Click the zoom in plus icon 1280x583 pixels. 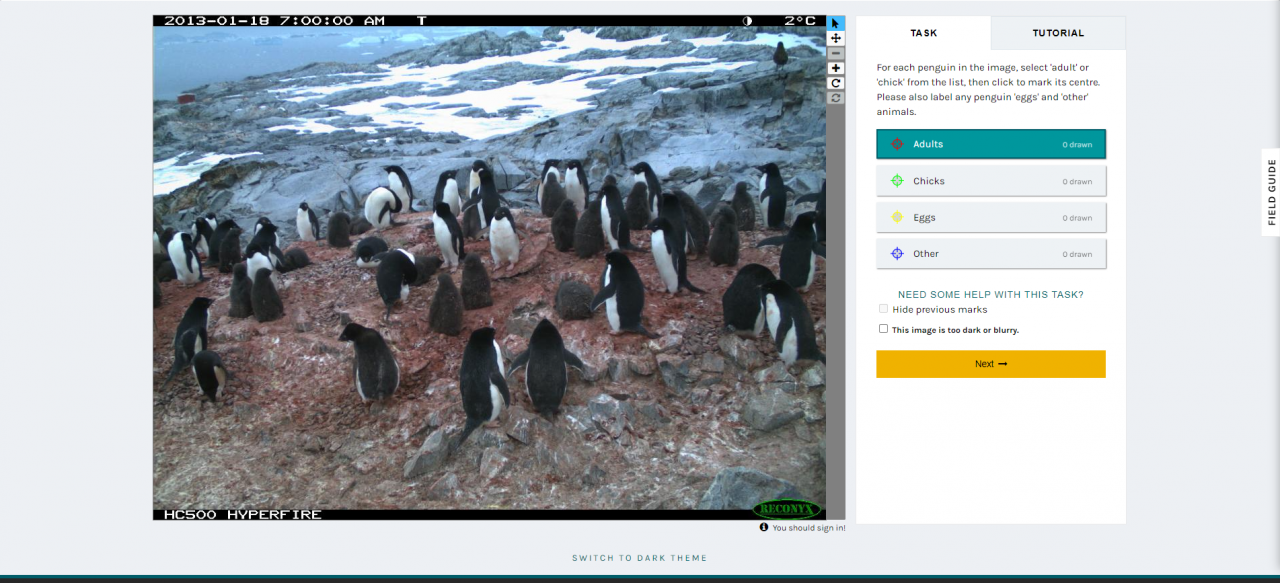[836, 68]
